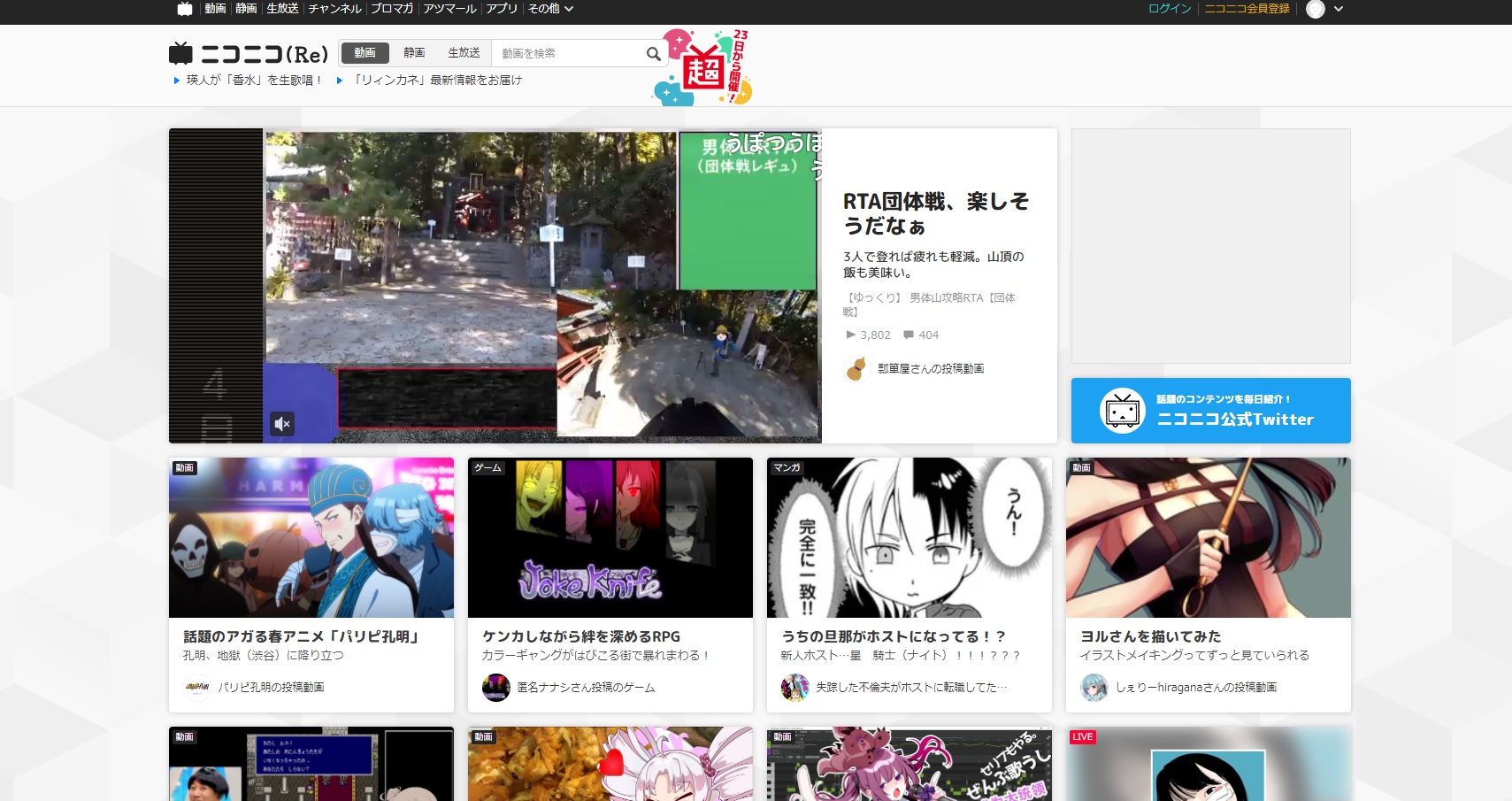Open アプリ in the top black bar
Image resolution: width=1512 pixels, height=801 pixels.
pos(502,9)
